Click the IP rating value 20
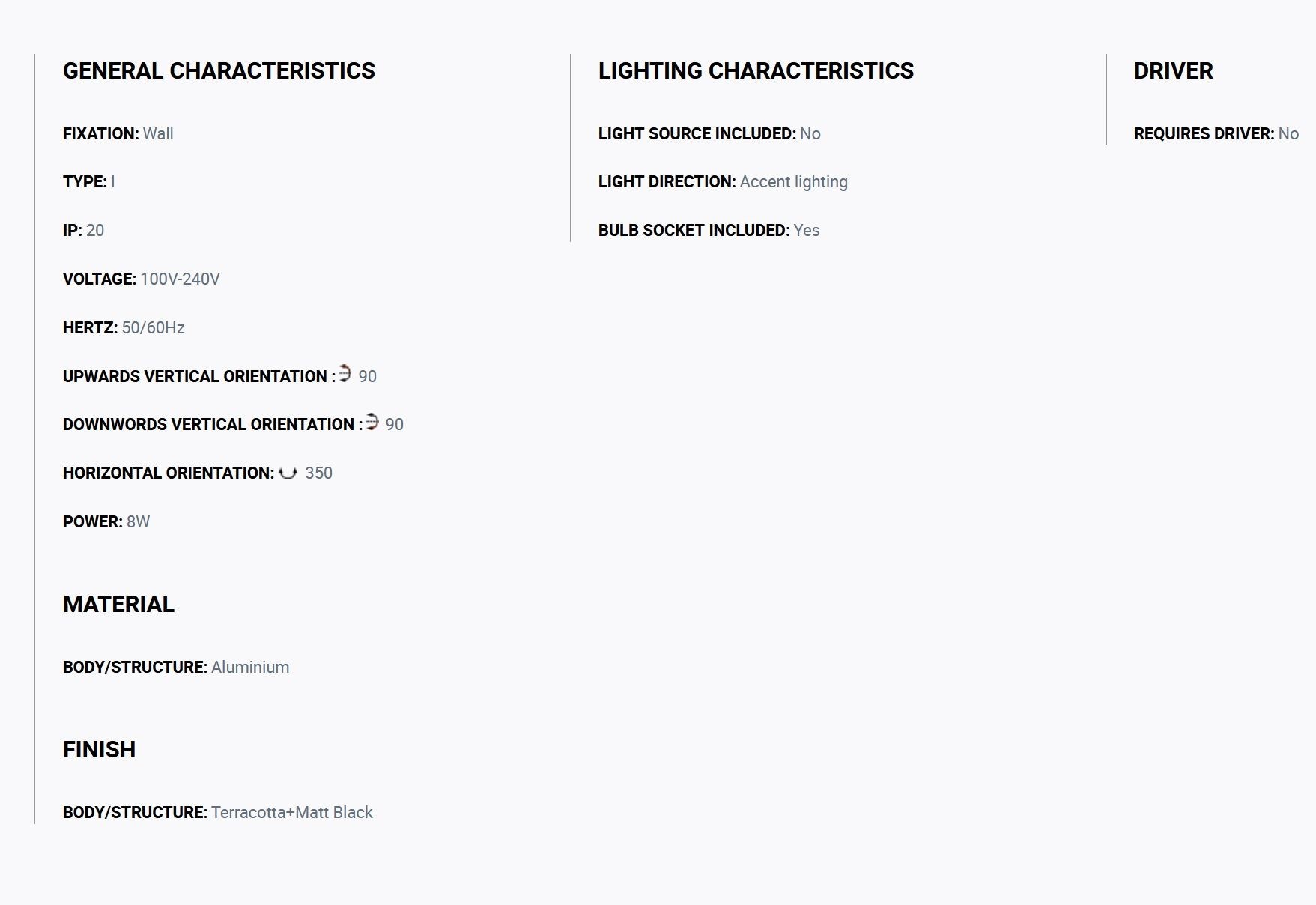This screenshot has width=1316, height=905. [95, 230]
